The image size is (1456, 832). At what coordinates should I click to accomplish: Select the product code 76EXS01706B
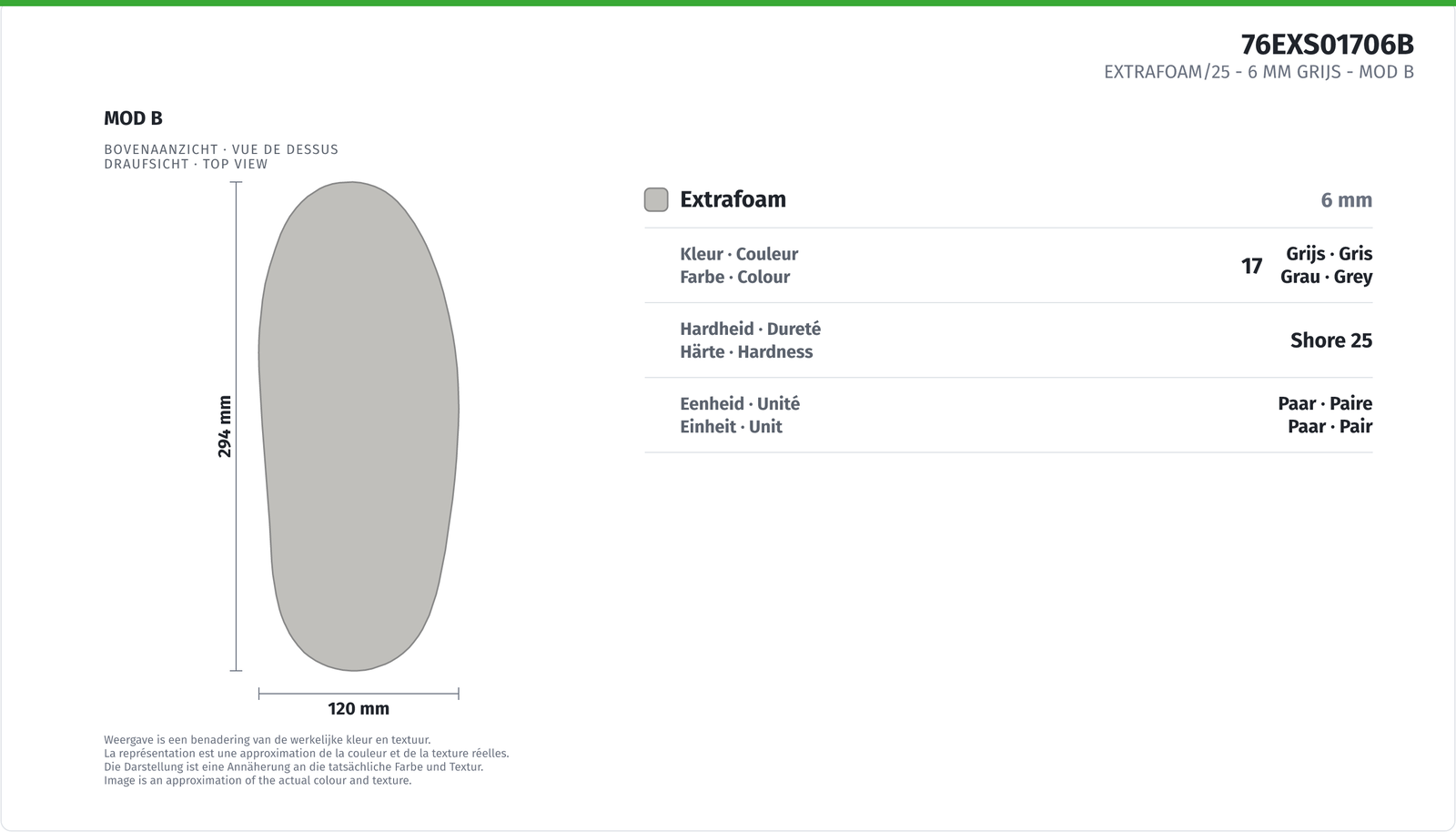pos(1327,44)
